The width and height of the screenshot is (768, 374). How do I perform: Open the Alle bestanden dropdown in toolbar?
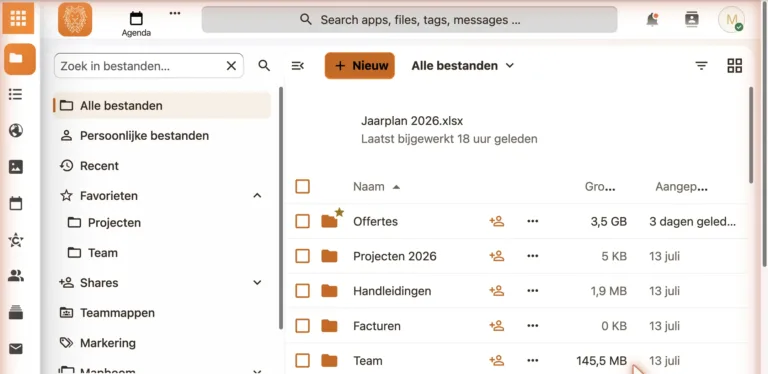pyautogui.click(x=462, y=66)
